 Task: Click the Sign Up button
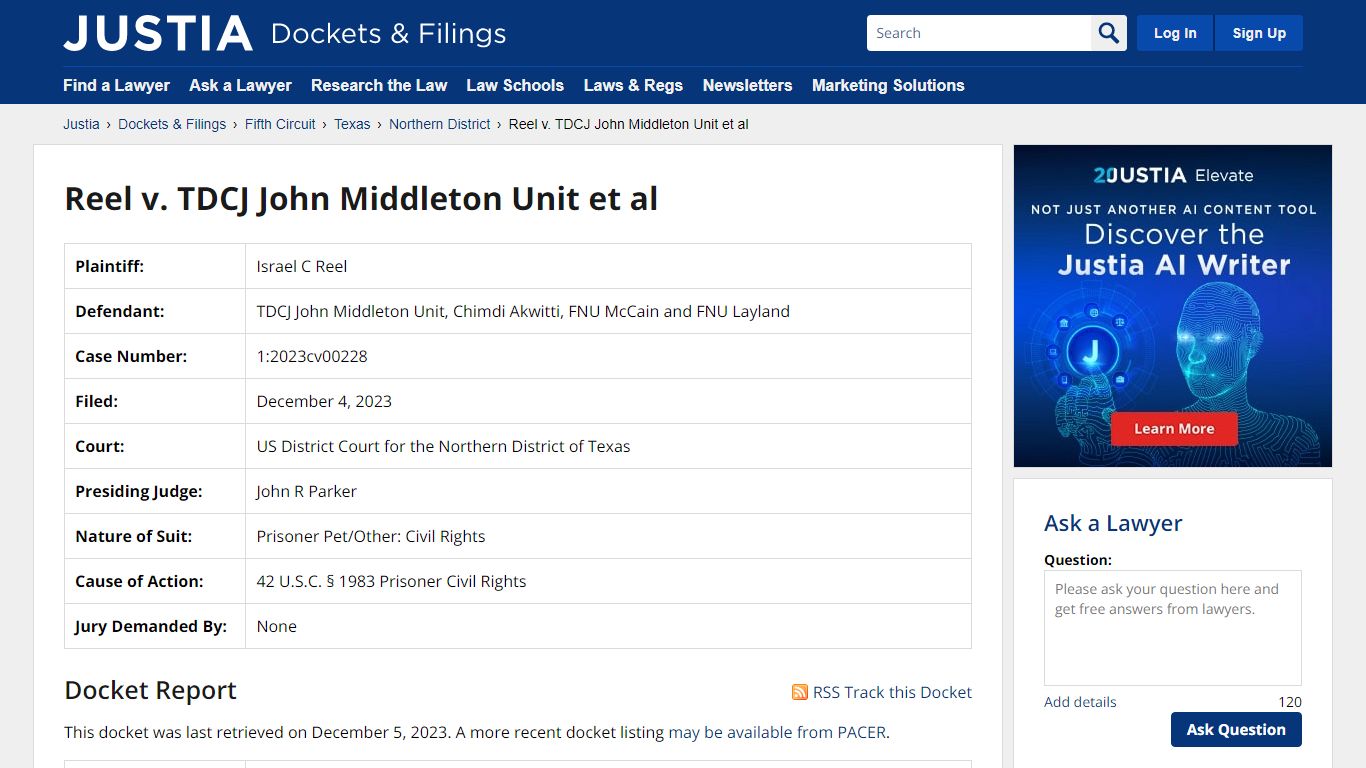click(1259, 33)
